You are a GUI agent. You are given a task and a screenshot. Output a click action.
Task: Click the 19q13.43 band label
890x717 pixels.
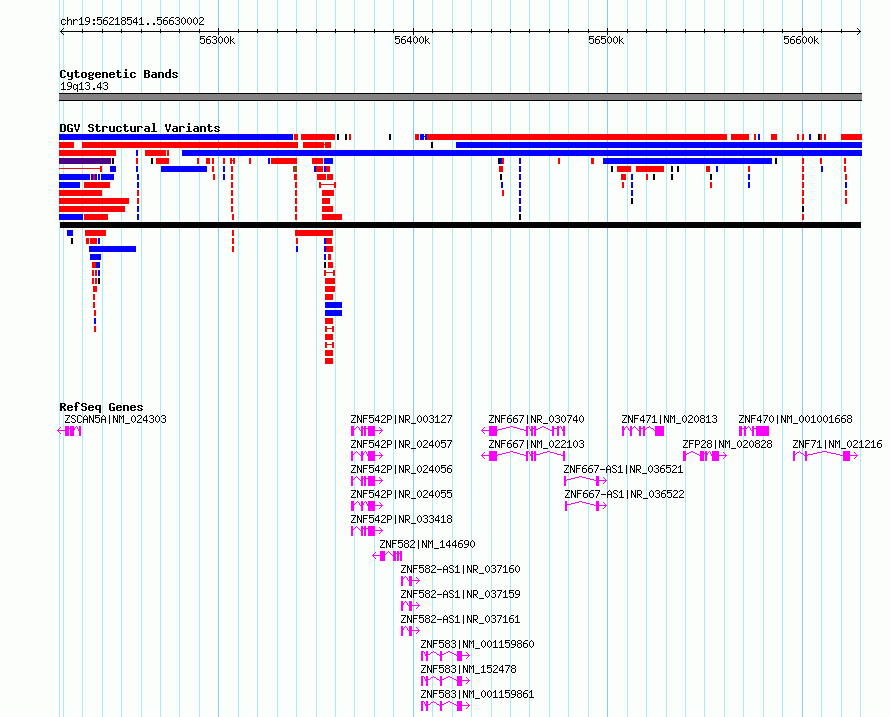(84, 86)
